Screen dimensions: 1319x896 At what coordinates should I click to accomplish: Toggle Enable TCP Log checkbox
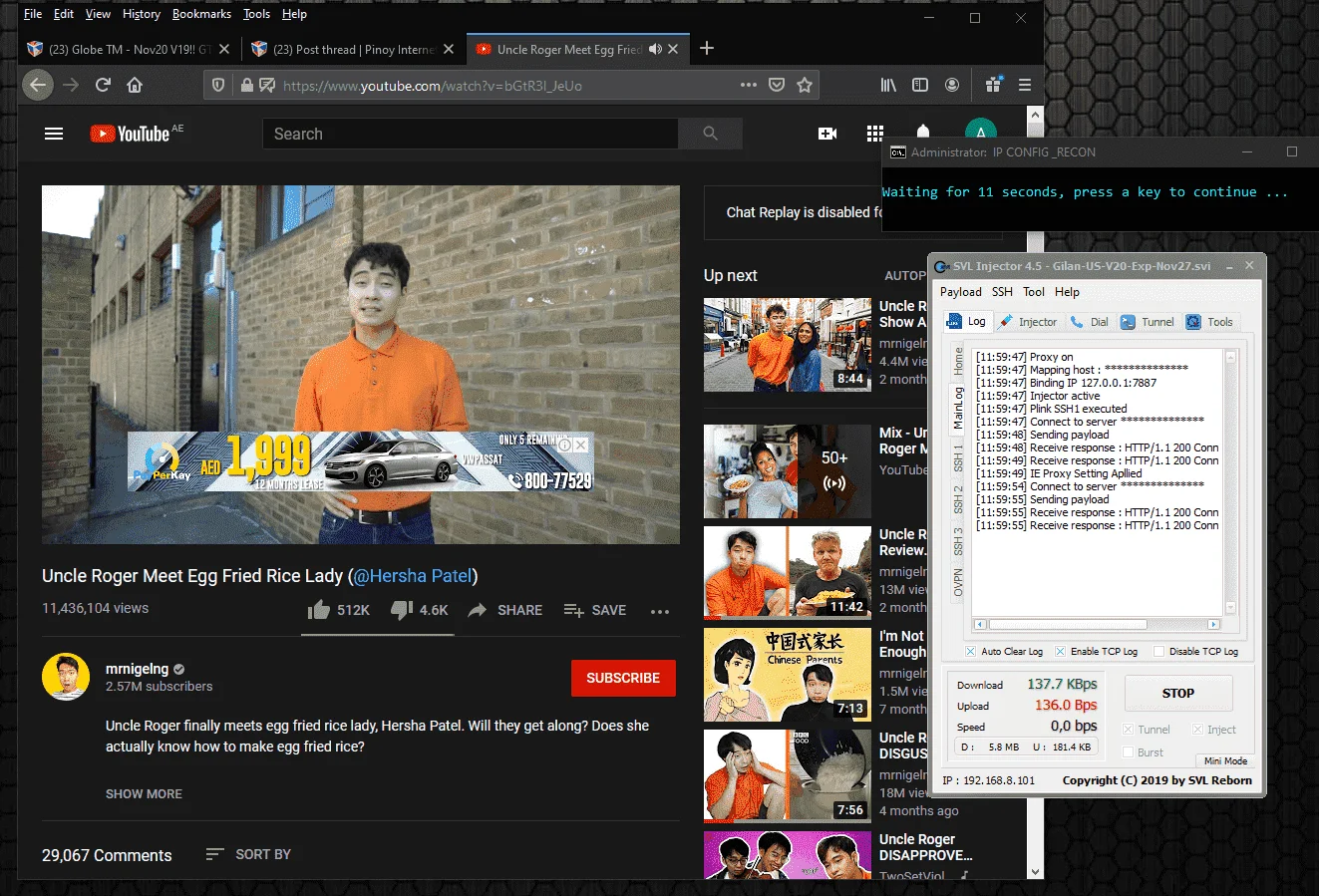[x=1060, y=651]
